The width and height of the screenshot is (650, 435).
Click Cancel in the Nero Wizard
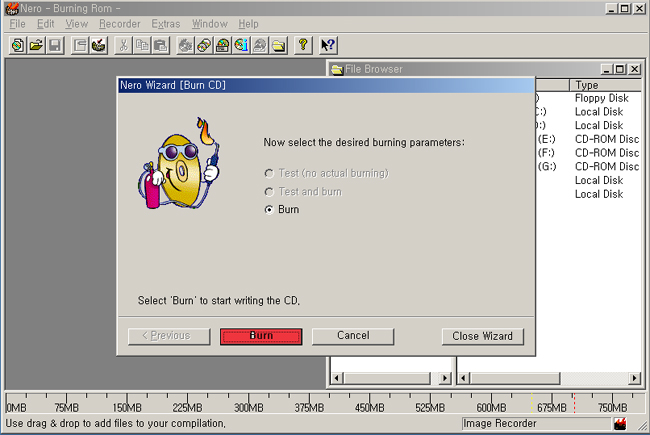tap(353, 336)
